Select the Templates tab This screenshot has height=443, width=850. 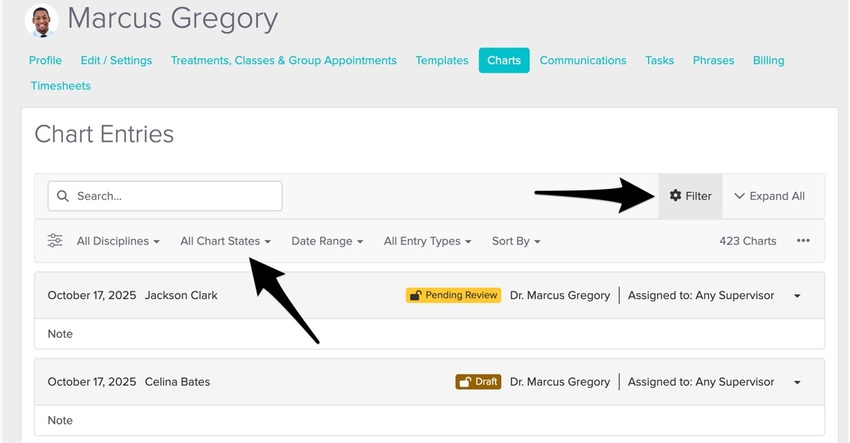442,60
